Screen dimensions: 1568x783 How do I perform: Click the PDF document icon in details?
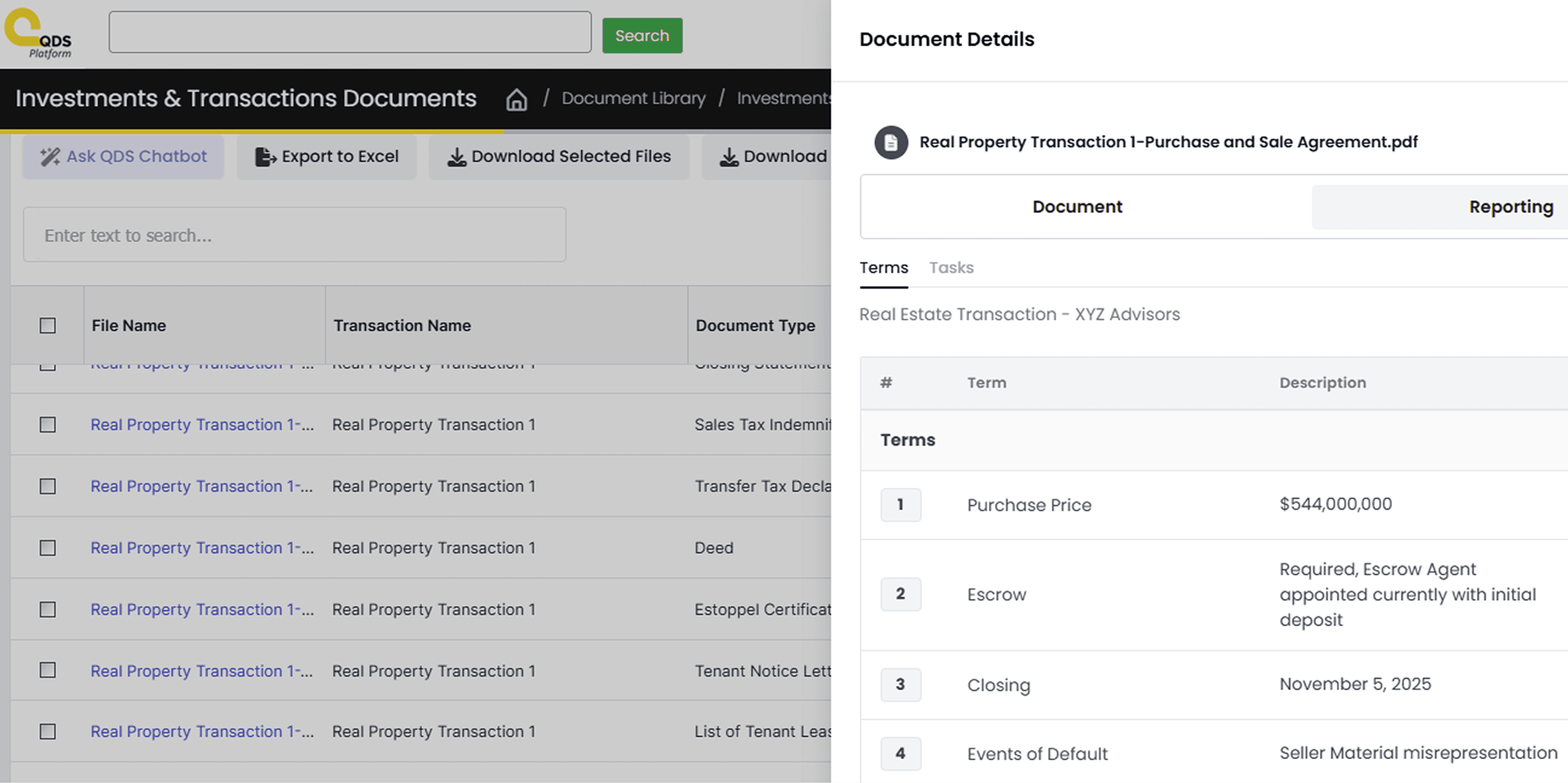tap(890, 143)
